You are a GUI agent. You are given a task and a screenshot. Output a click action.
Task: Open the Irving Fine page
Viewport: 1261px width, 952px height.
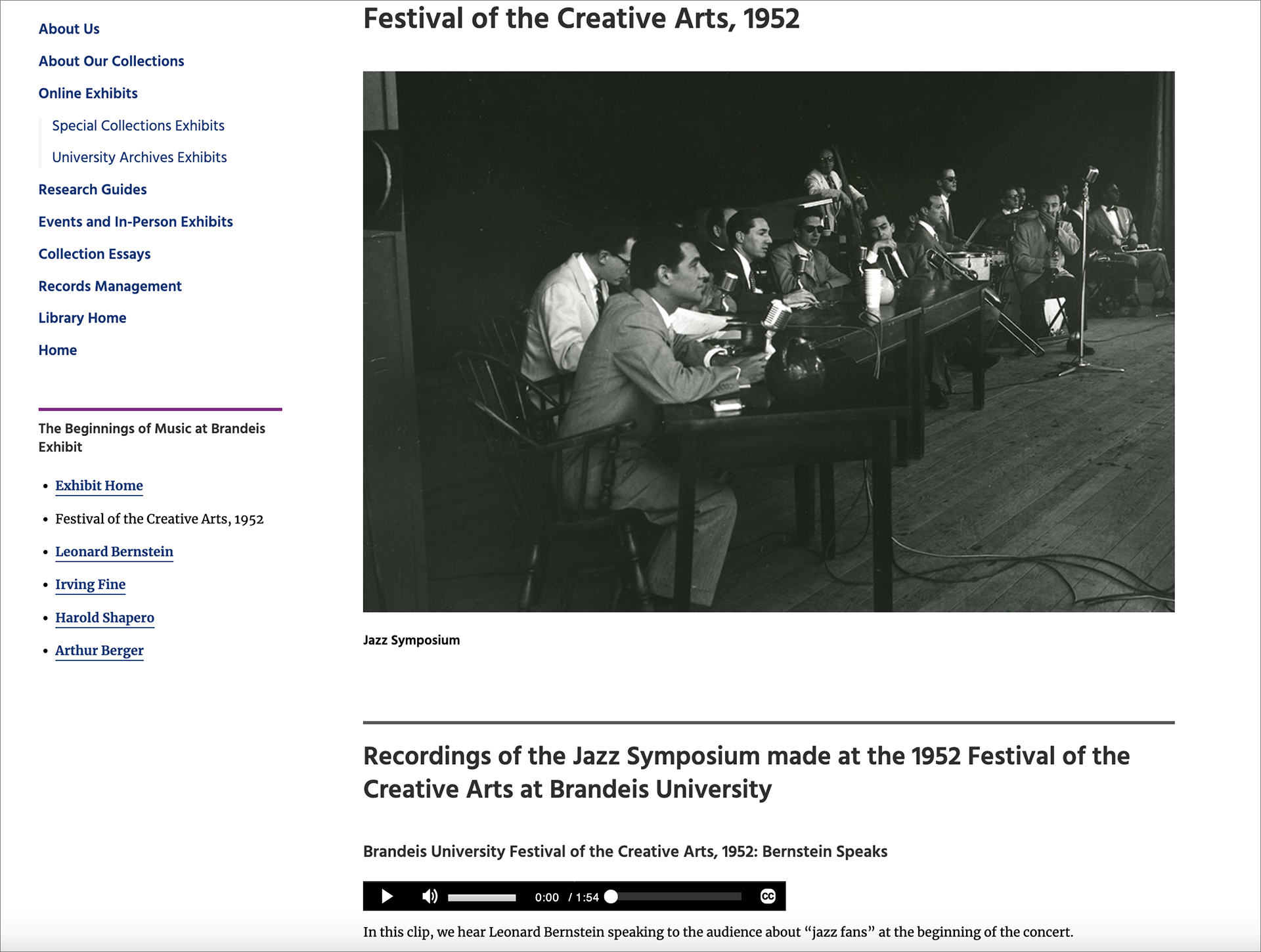tap(90, 585)
